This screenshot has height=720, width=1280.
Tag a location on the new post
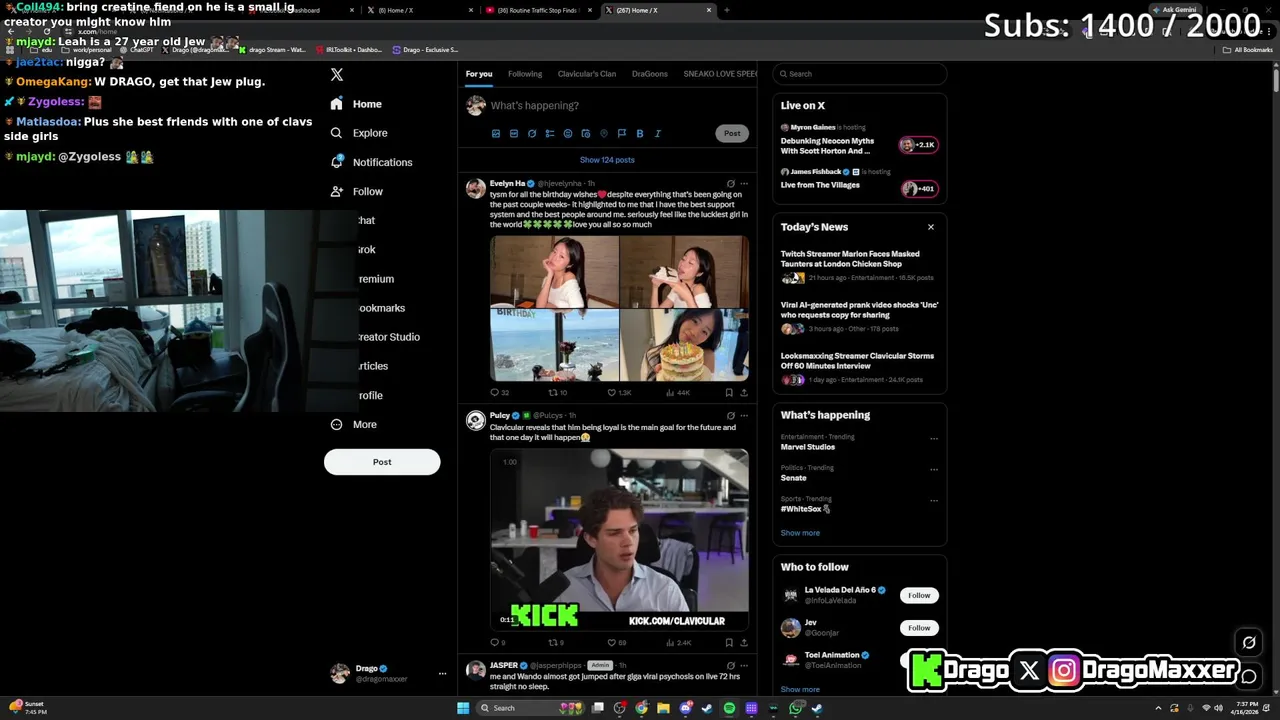pos(604,133)
